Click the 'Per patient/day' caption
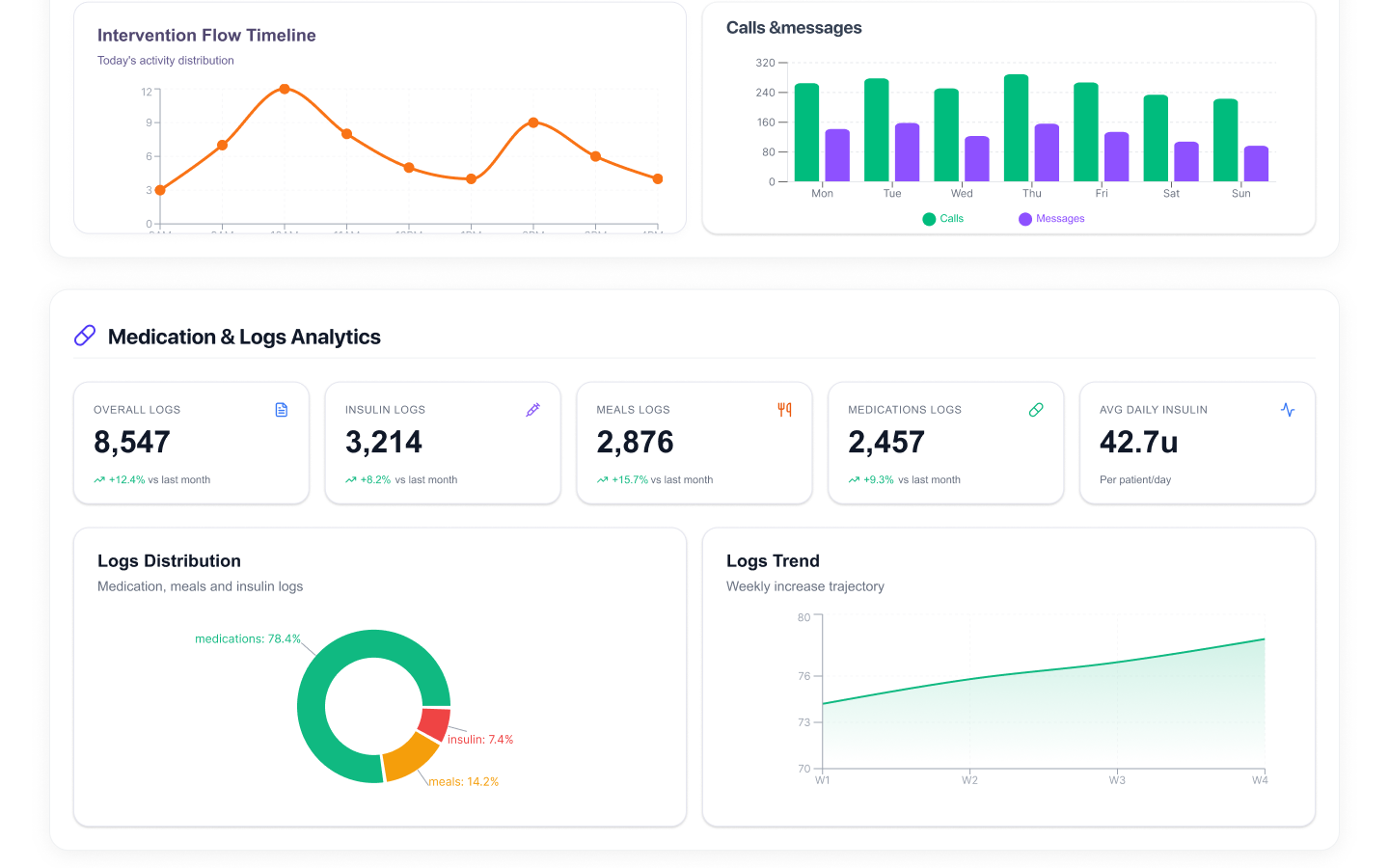 [x=1135, y=479]
